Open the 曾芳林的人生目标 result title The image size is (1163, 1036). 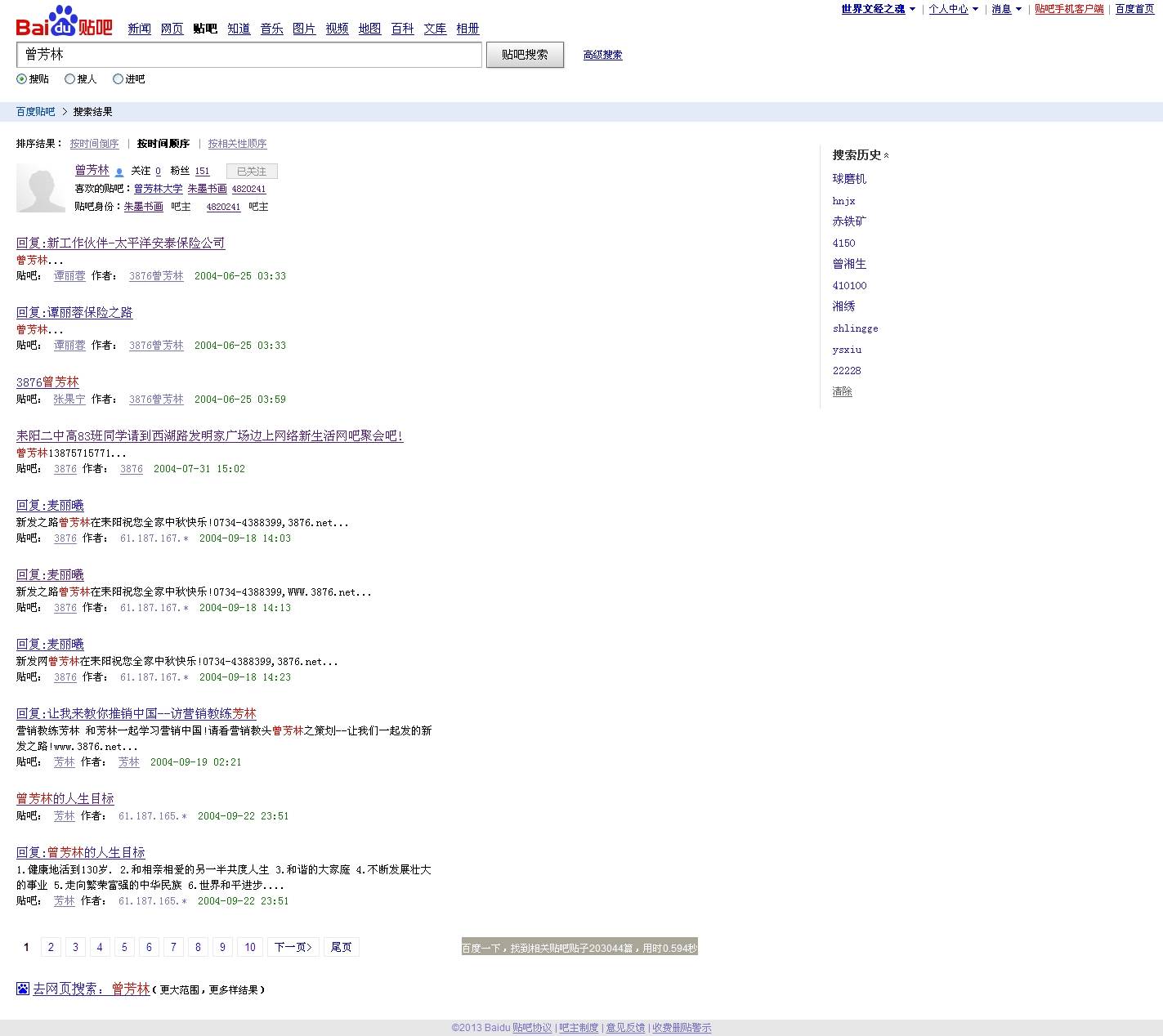[65, 798]
